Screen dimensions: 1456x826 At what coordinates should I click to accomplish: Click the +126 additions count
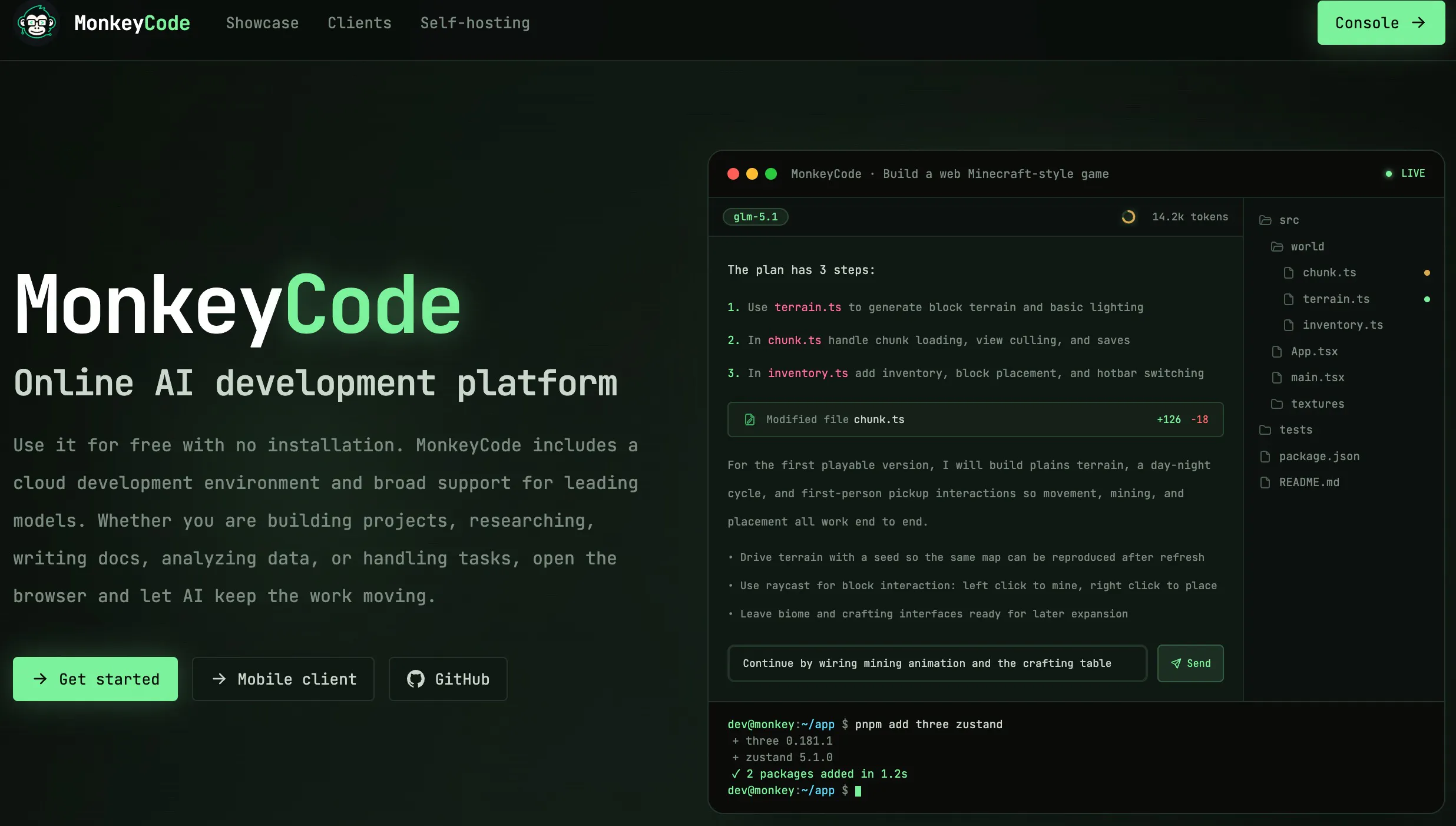point(1168,419)
